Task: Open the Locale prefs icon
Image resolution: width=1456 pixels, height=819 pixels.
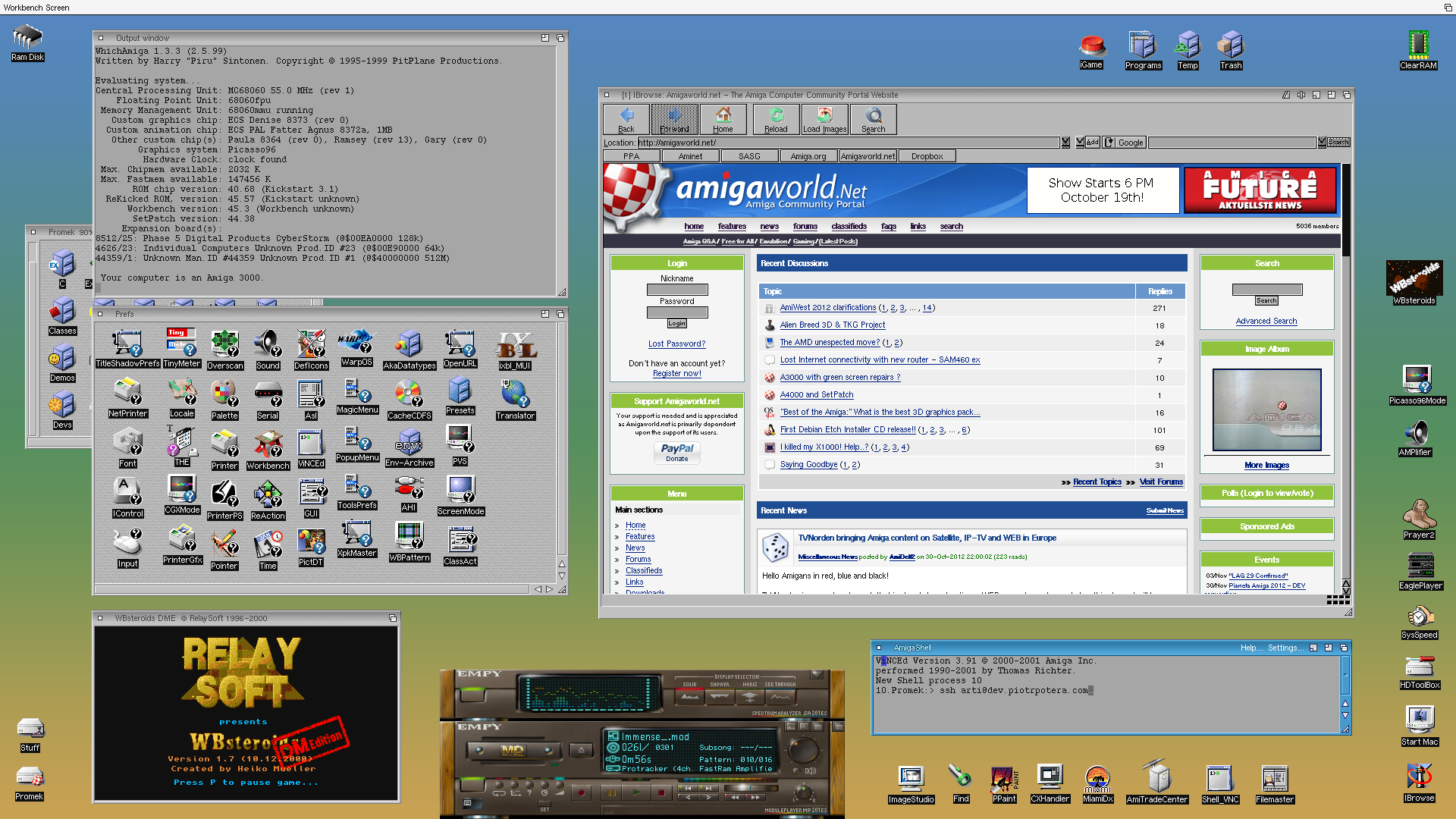Action: pos(181,399)
